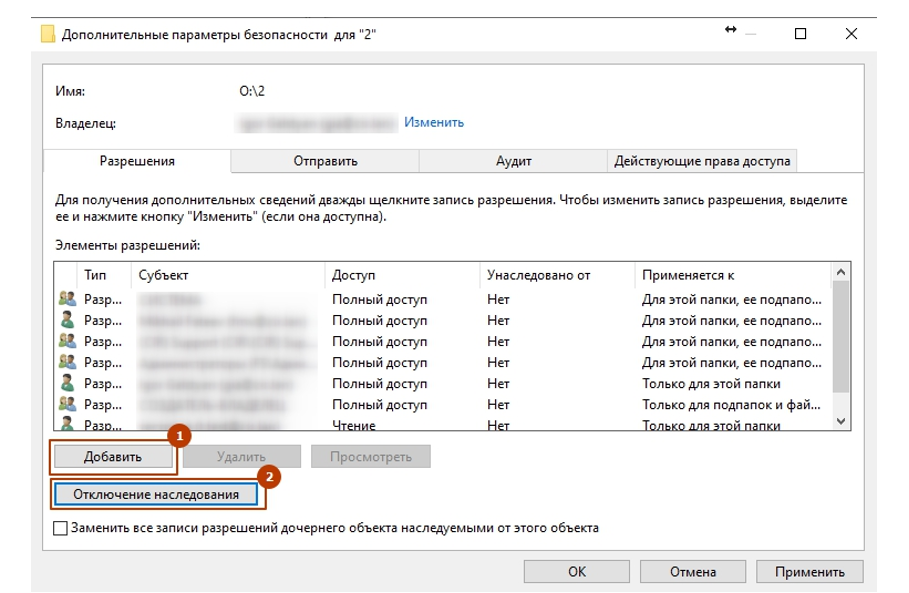This screenshot has height=593, width=909.
Task: Click 'Отключение наследования' button
Action: click(156, 494)
